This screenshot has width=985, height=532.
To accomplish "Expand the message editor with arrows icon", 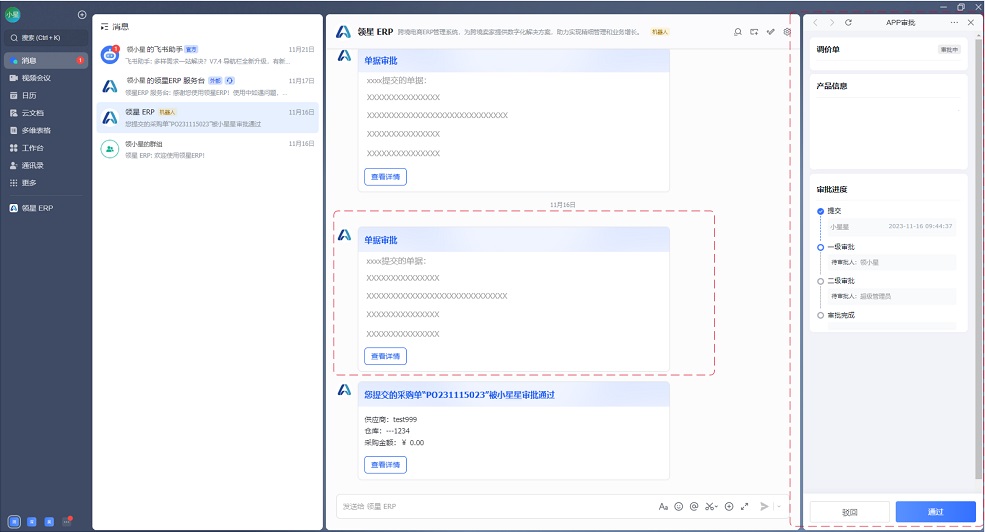I will 744,506.
